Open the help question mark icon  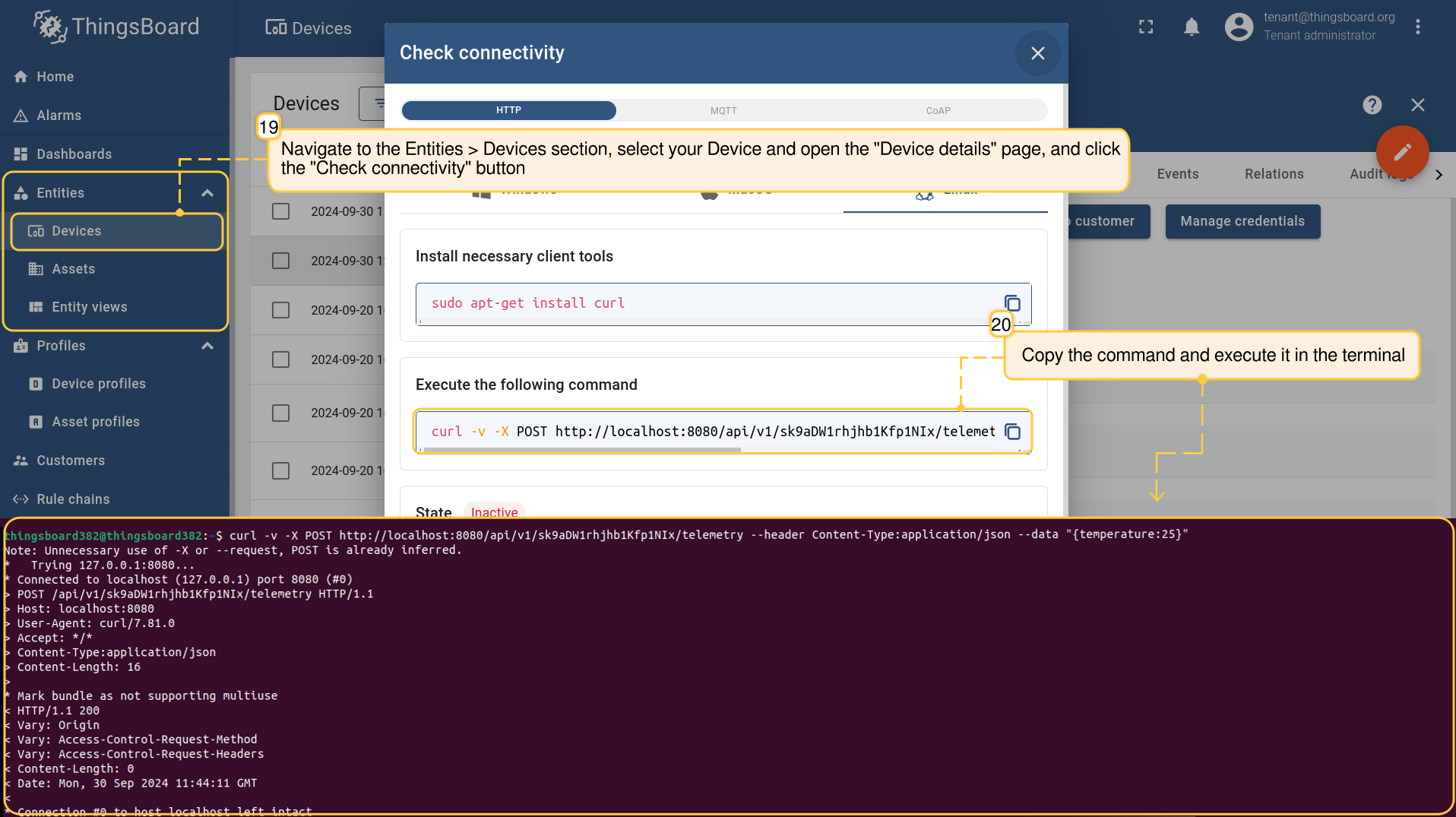coord(1372,105)
